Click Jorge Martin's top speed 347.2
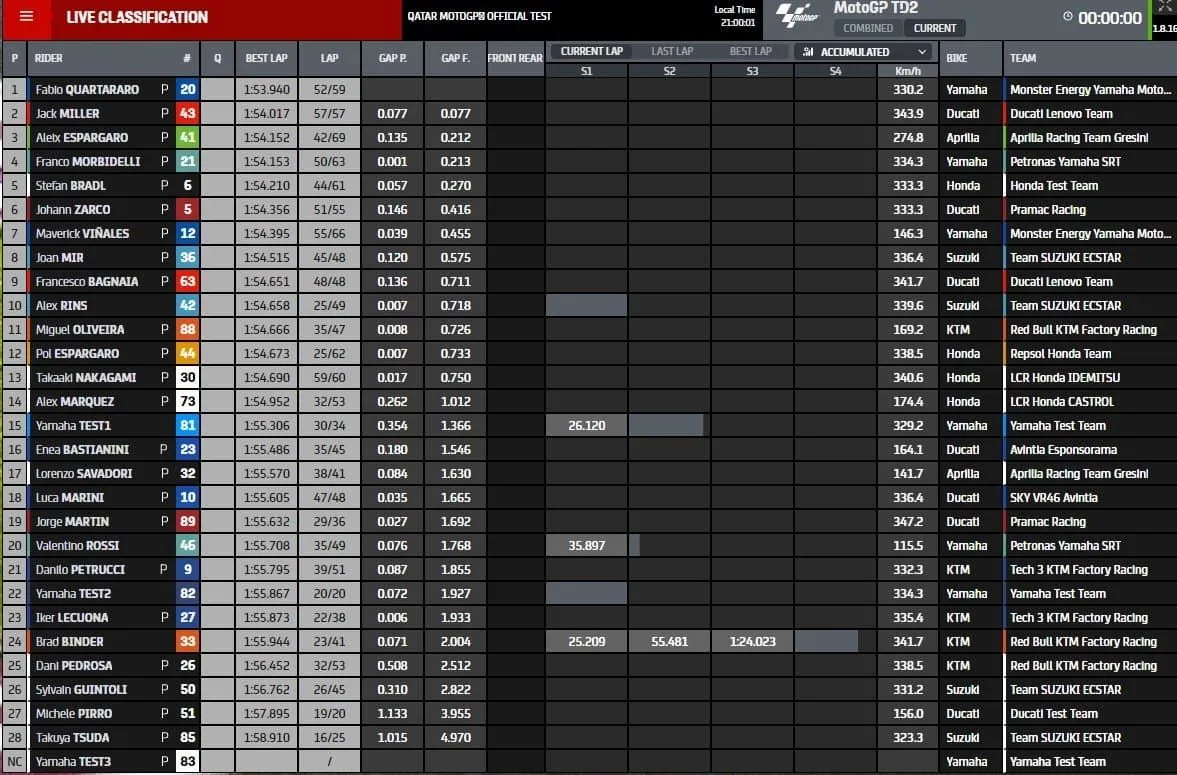 (x=908, y=522)
